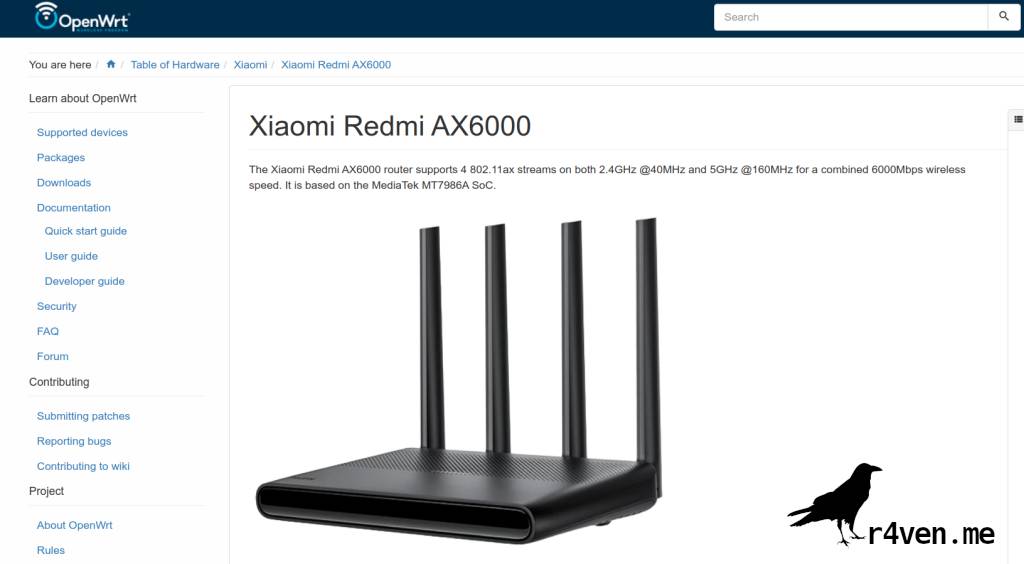Open the Forum link

click(53, 356)
